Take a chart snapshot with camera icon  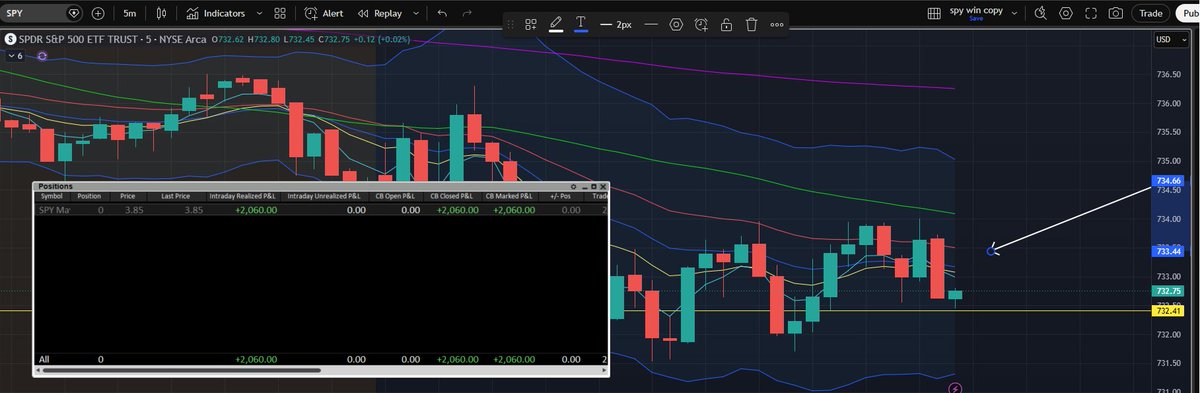coord(1115,13)
